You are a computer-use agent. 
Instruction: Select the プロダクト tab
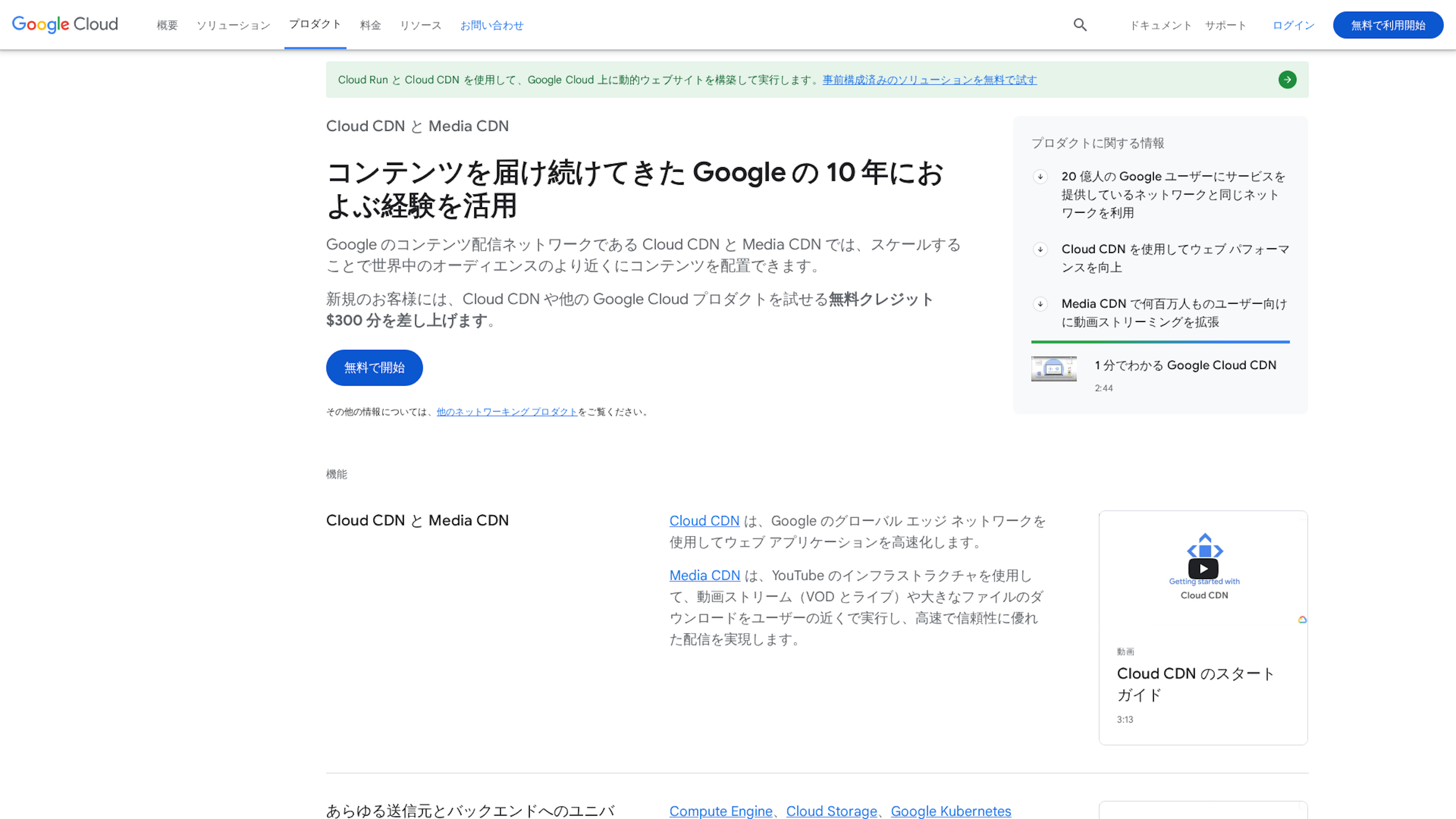tap(315, 24)
